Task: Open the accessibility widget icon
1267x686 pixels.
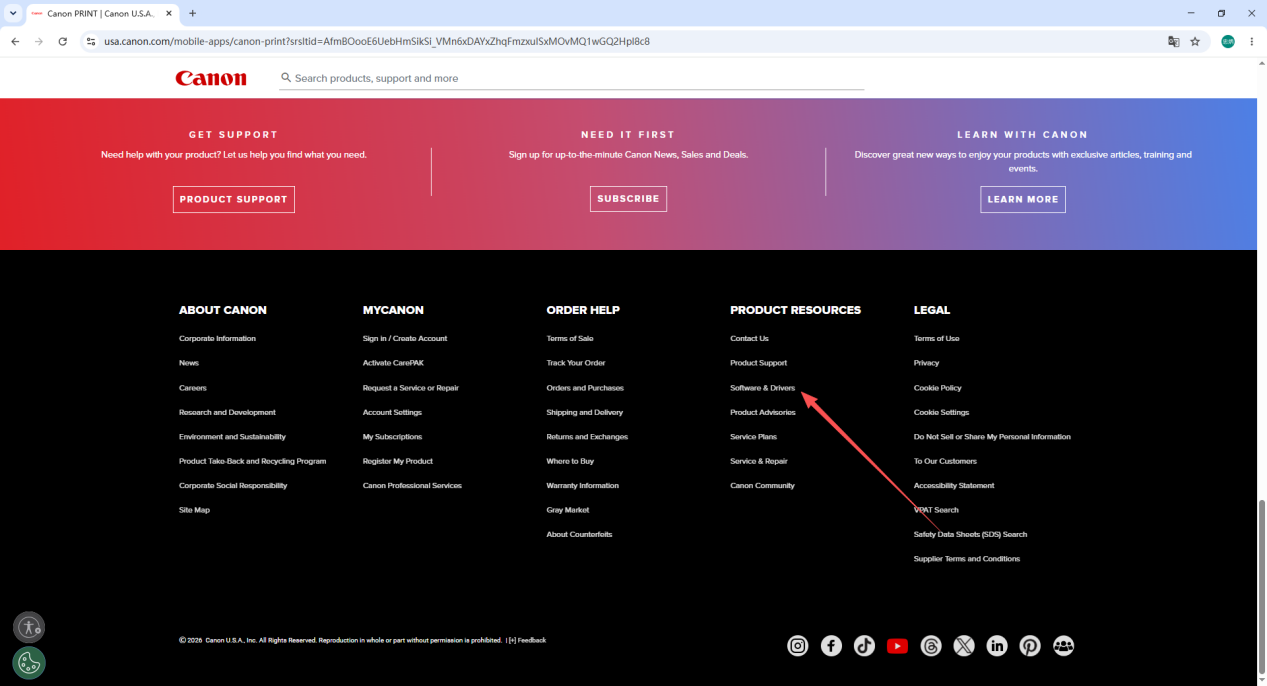Action: [29, 628]
